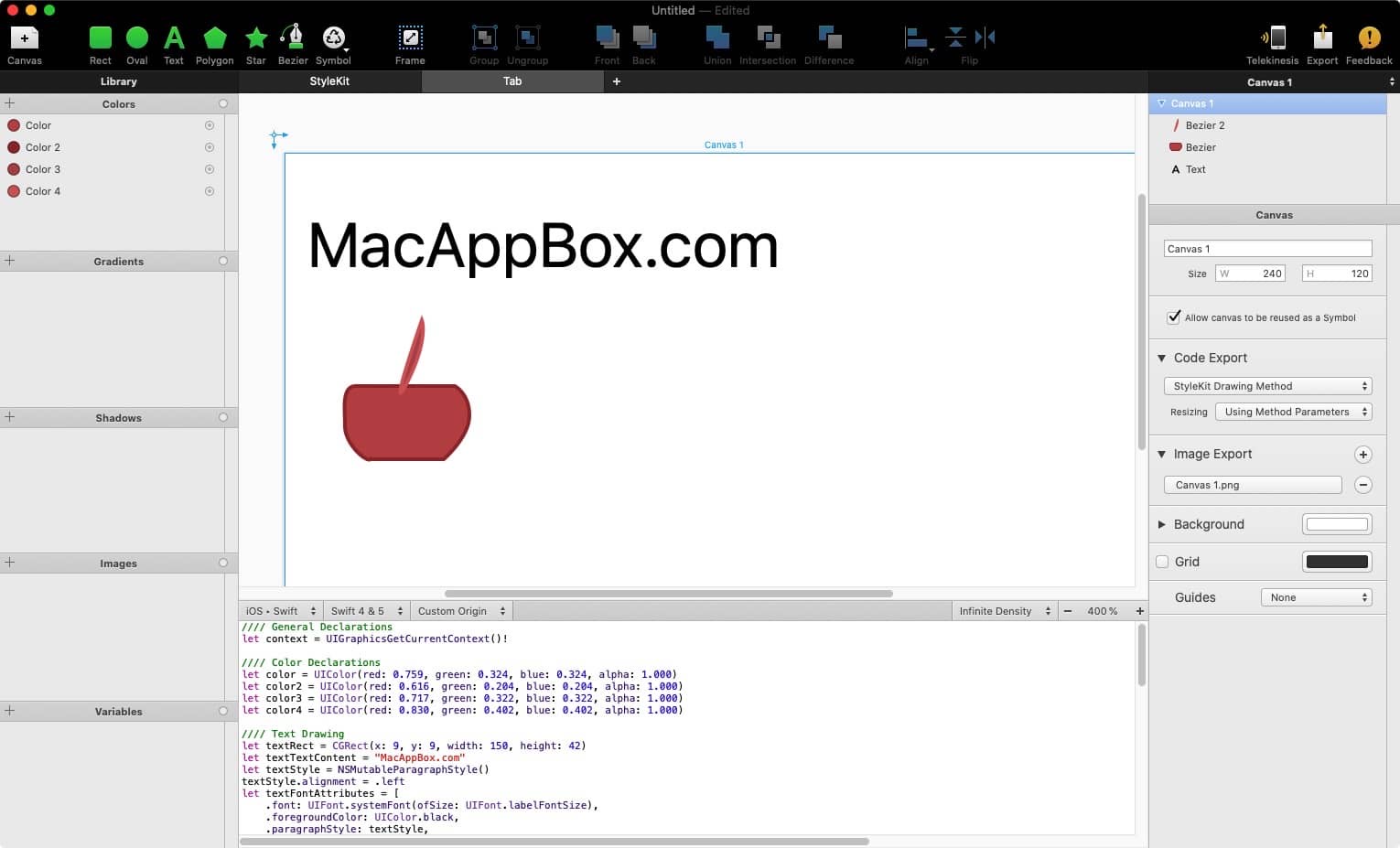Open the iOS Swift platform dropdown
1400x848 pixels.
pos(280,611)
